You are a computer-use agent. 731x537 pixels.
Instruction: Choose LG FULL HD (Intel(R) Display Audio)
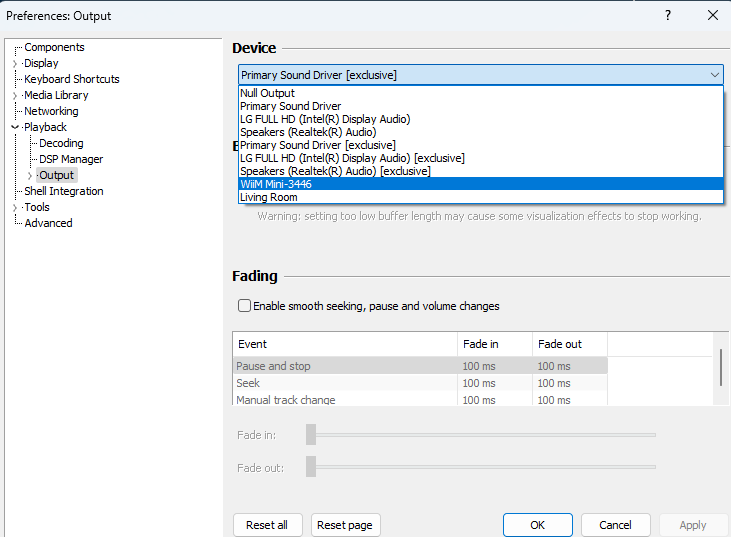pyautogui.click(x=325, y=119)
